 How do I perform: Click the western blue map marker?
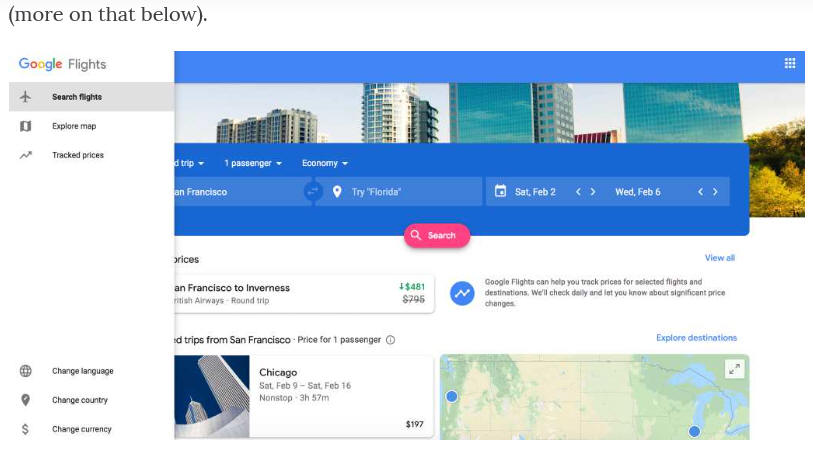(x=452, y=397)
